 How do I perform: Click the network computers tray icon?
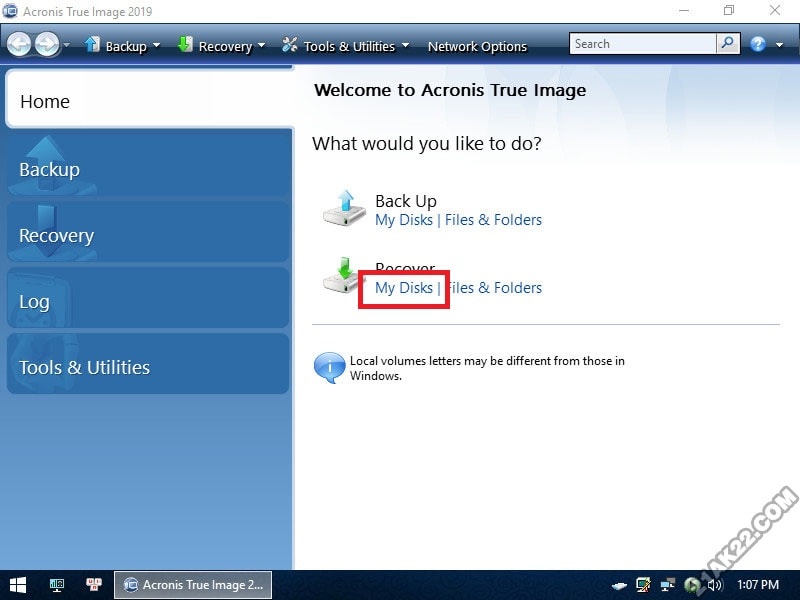pos(667,585)
